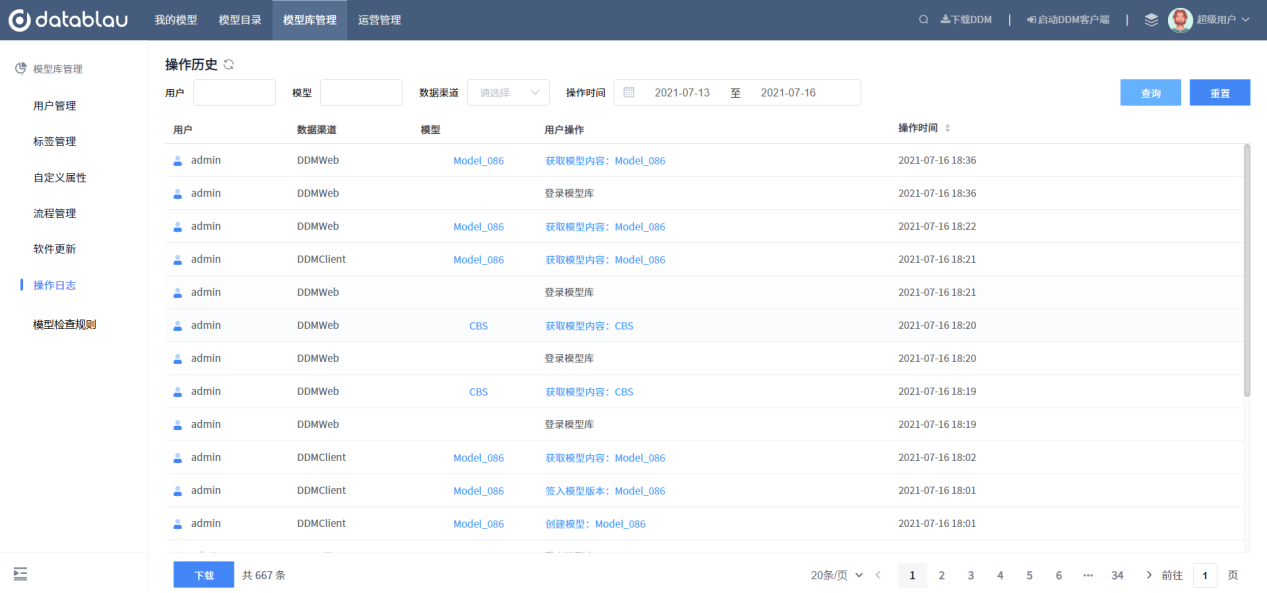Screen dimensions: 1267x593
Task: Focus the 模型 filter input field
Action: (361, 93)
